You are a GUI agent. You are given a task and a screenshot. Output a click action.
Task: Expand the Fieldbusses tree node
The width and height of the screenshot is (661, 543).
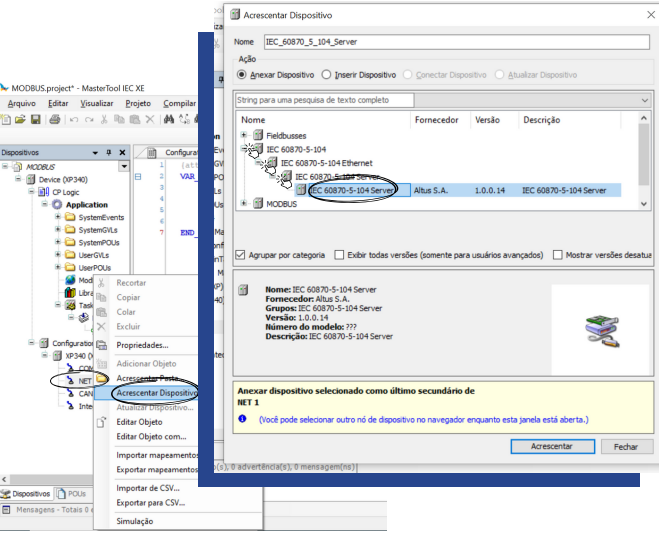(244, 135)
